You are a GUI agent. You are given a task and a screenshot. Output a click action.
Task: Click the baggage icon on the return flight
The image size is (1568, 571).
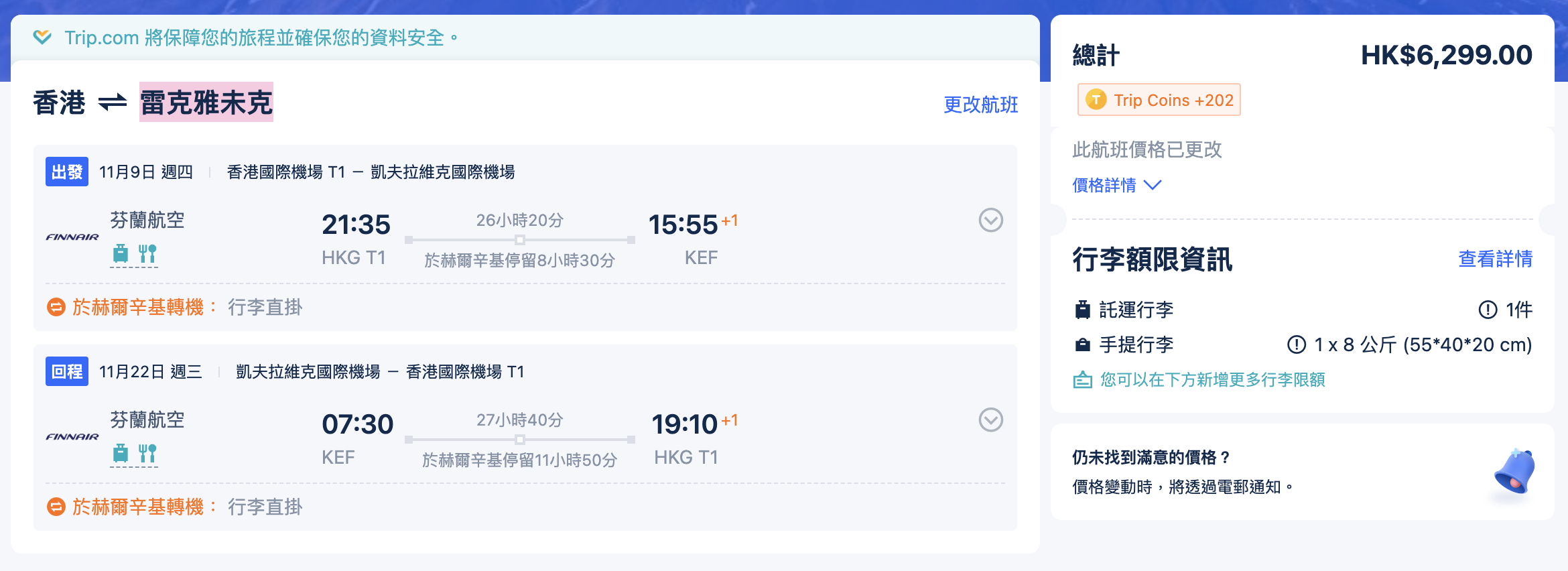pos(121,453)
